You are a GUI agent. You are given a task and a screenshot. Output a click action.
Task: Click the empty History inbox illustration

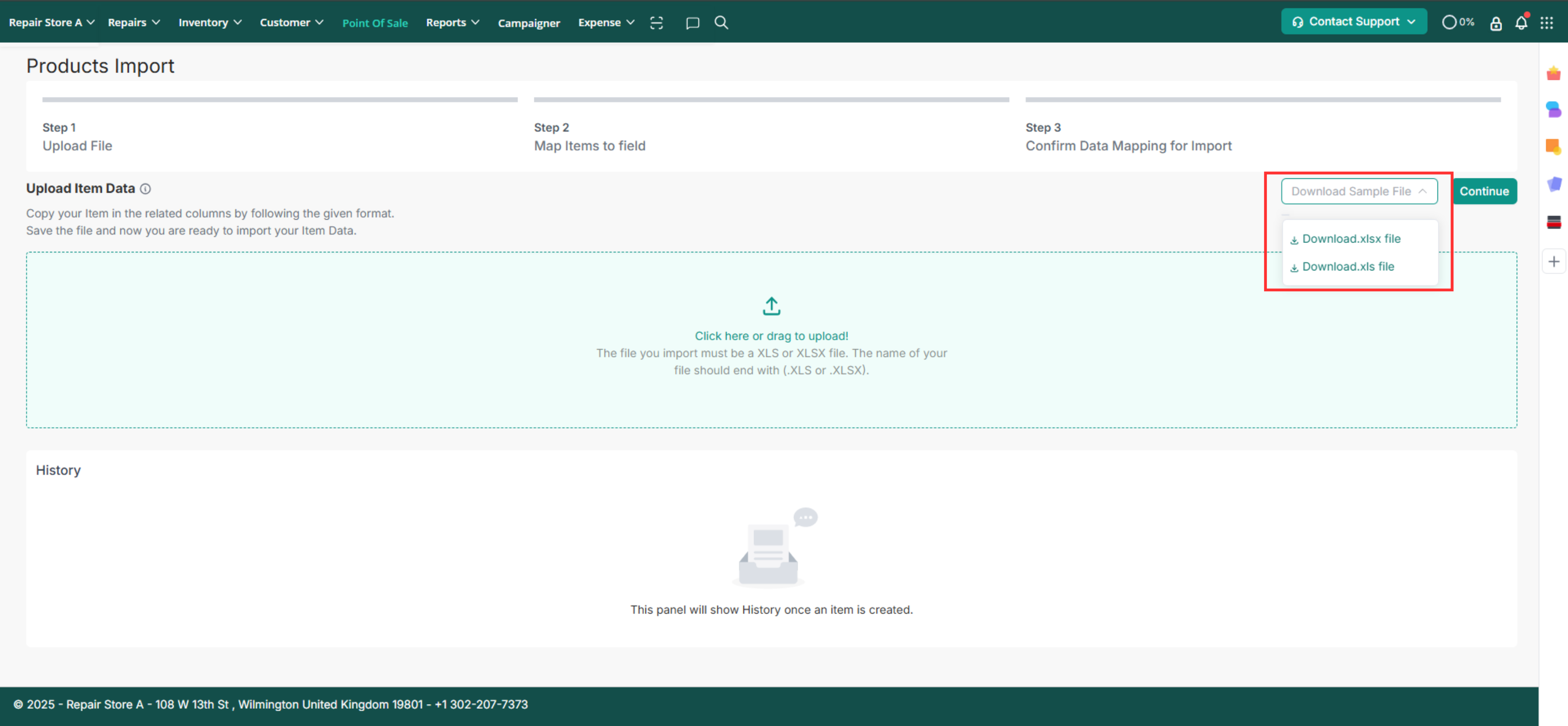point(774,548)
